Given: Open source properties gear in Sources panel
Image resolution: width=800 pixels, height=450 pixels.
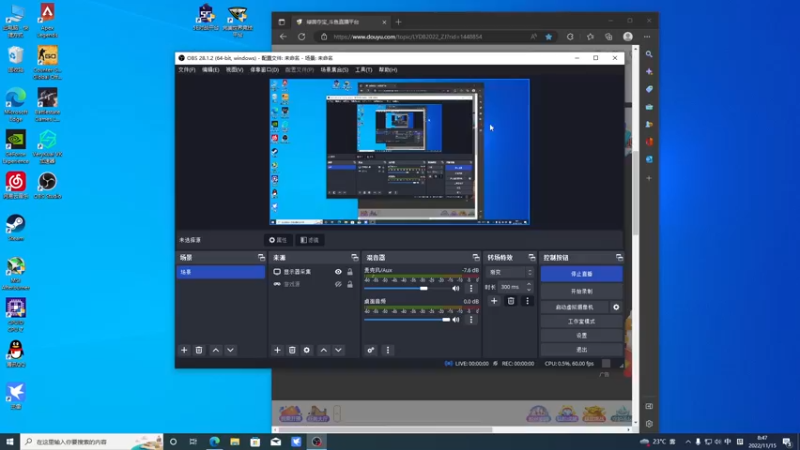Looking at the screenshot, I should (x=307, y=350).
